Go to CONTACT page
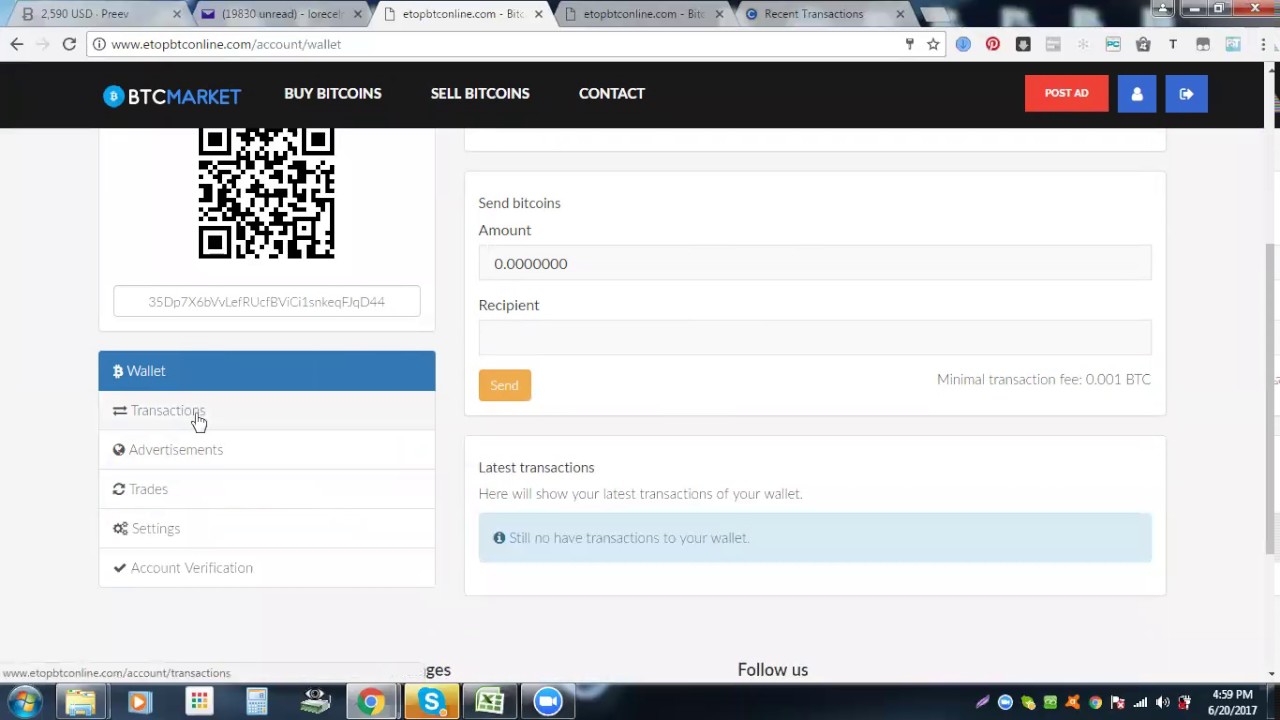 point(612,93)
